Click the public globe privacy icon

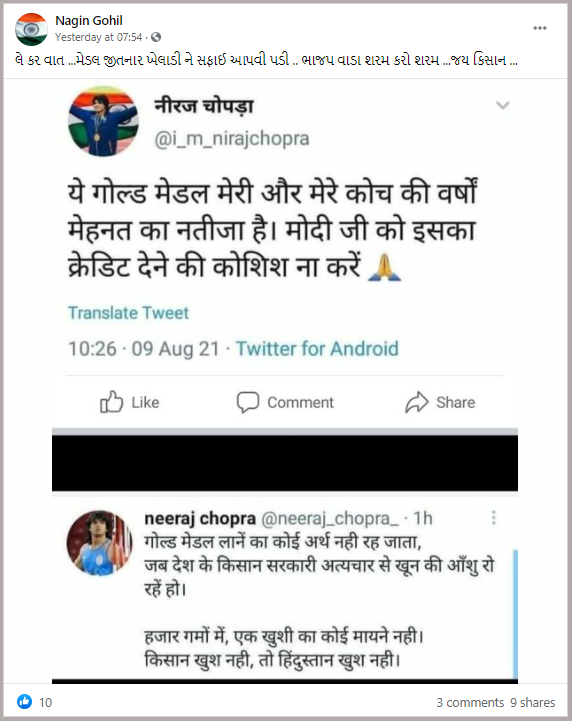click(x=156, y=37)
